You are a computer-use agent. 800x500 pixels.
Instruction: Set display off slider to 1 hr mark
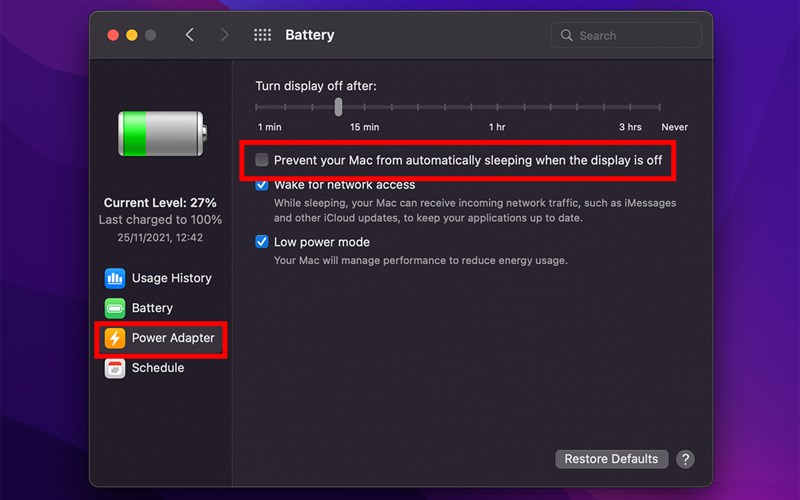[497, 106]
